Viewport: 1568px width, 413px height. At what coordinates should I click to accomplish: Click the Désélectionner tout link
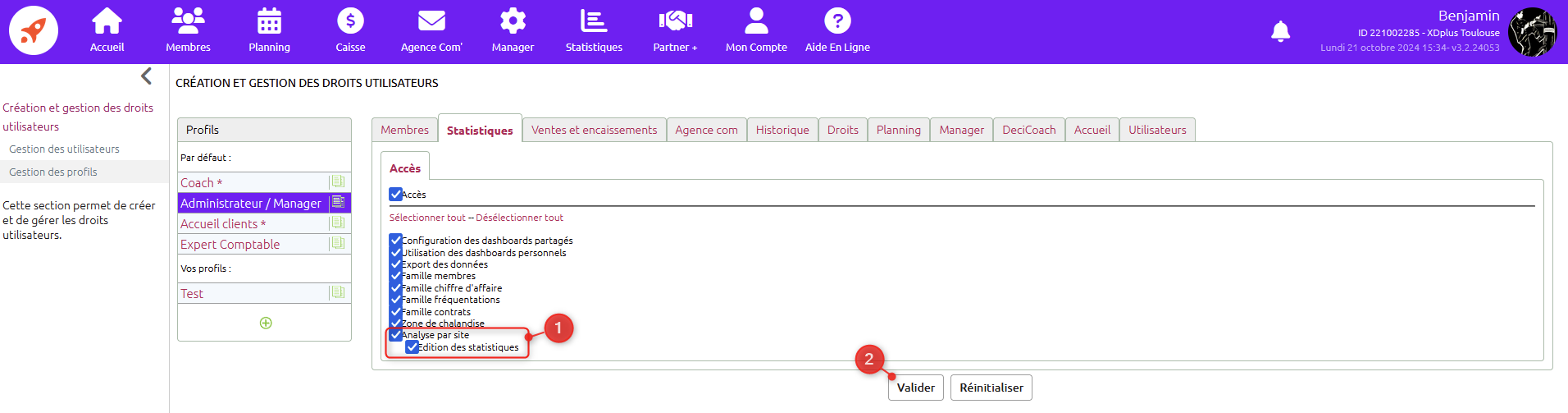519,218
